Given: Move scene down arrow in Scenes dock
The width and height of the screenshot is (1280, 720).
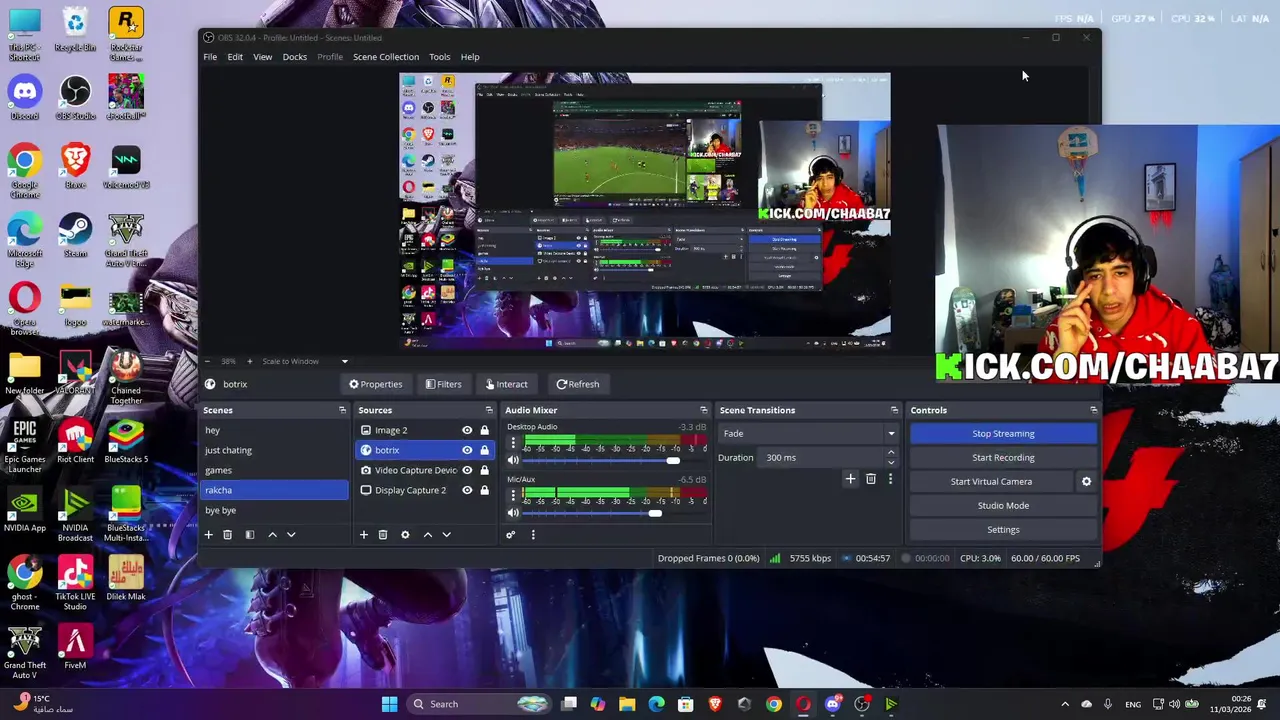Looking at the screenshot, I should click(291, 535).
